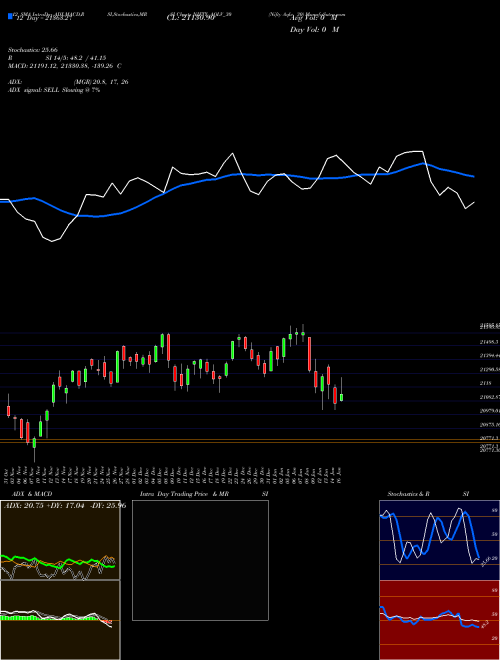Select the 'Stochastics: 23.66' reading
The height and width of the screenshot is (660, 500).
(33, 50)
